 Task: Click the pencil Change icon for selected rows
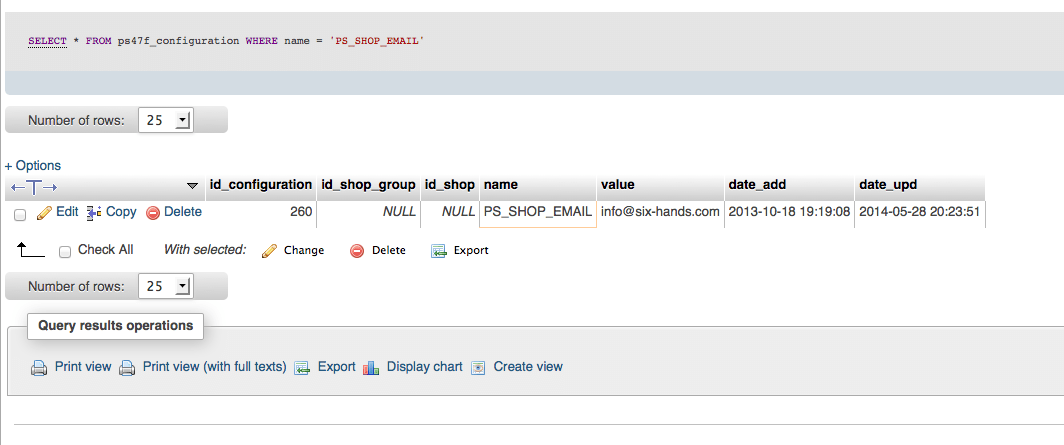pyautogui.click(x=269, y=251)
